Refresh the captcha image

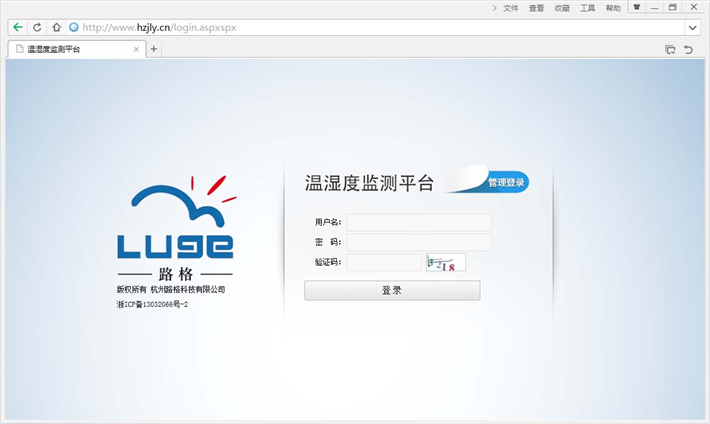(x=446, y=262)
